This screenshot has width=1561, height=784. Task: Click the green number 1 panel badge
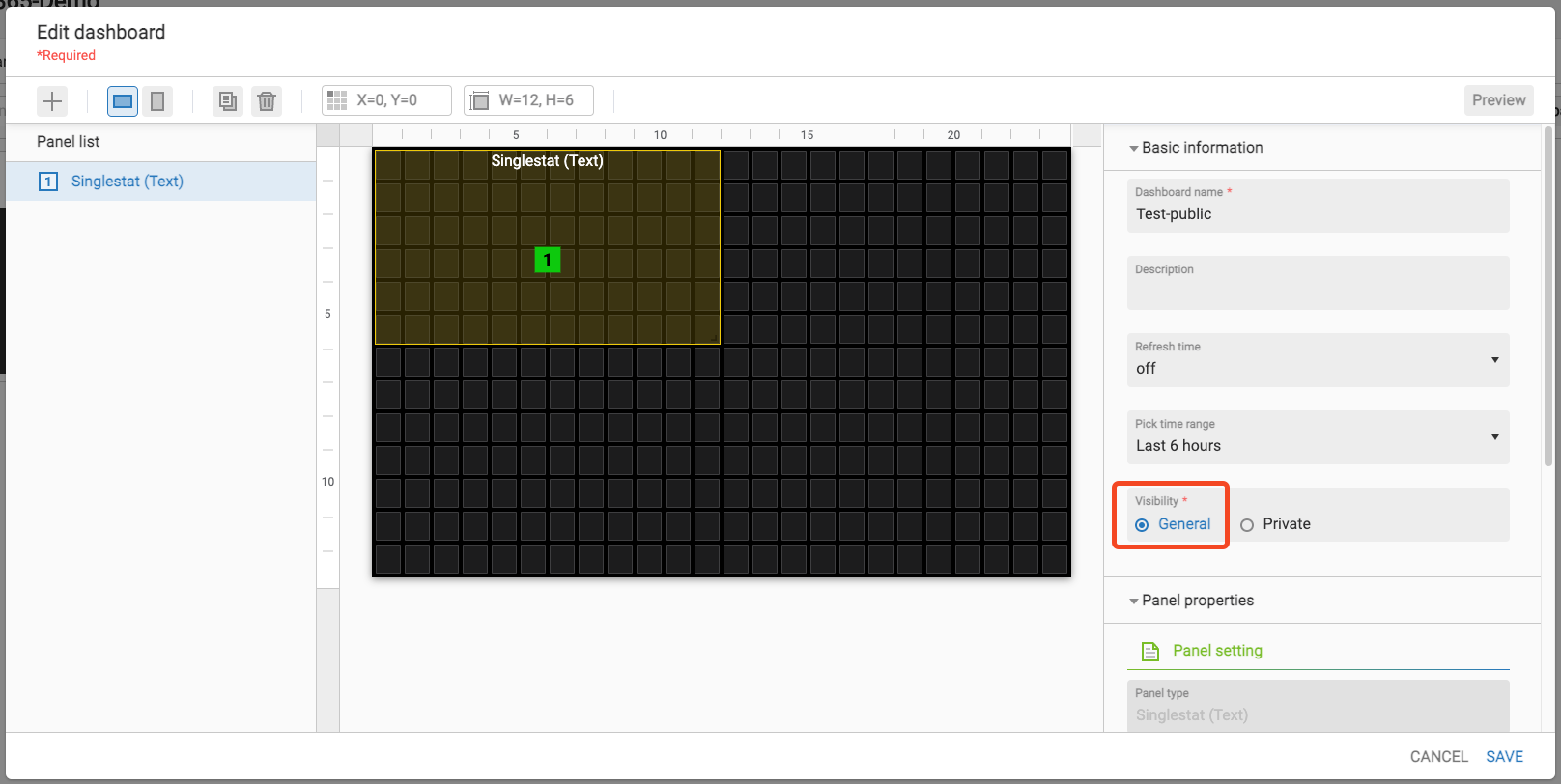tap(547, 260)
